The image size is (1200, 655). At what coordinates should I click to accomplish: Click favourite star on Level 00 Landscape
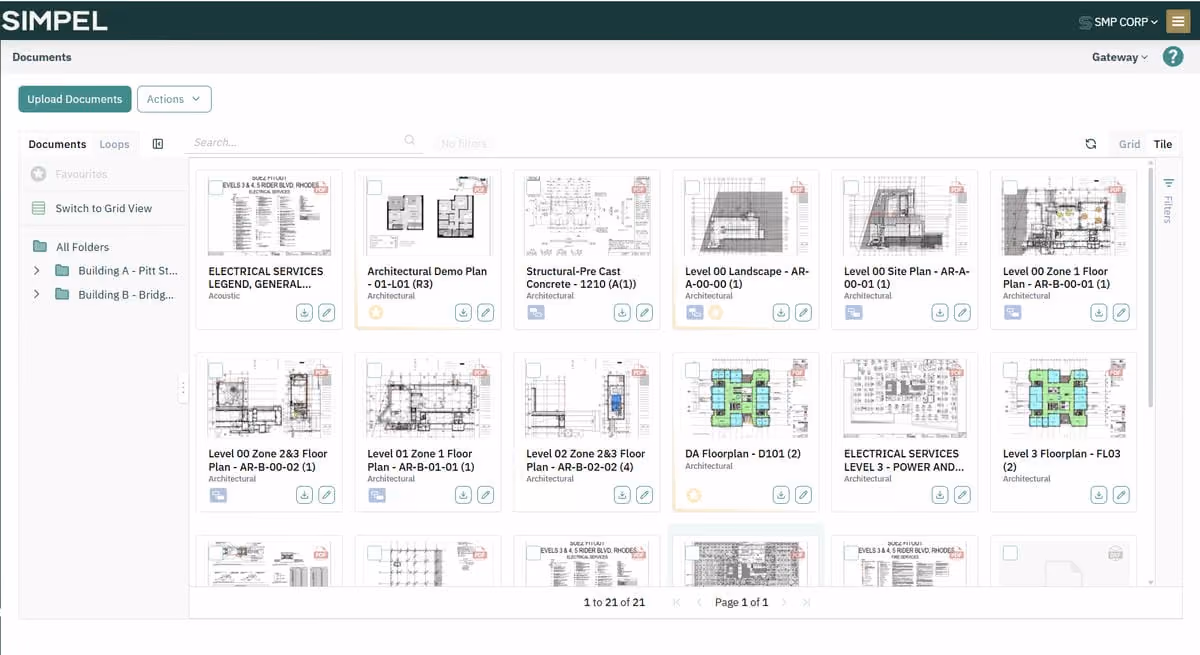coord(715,313)
